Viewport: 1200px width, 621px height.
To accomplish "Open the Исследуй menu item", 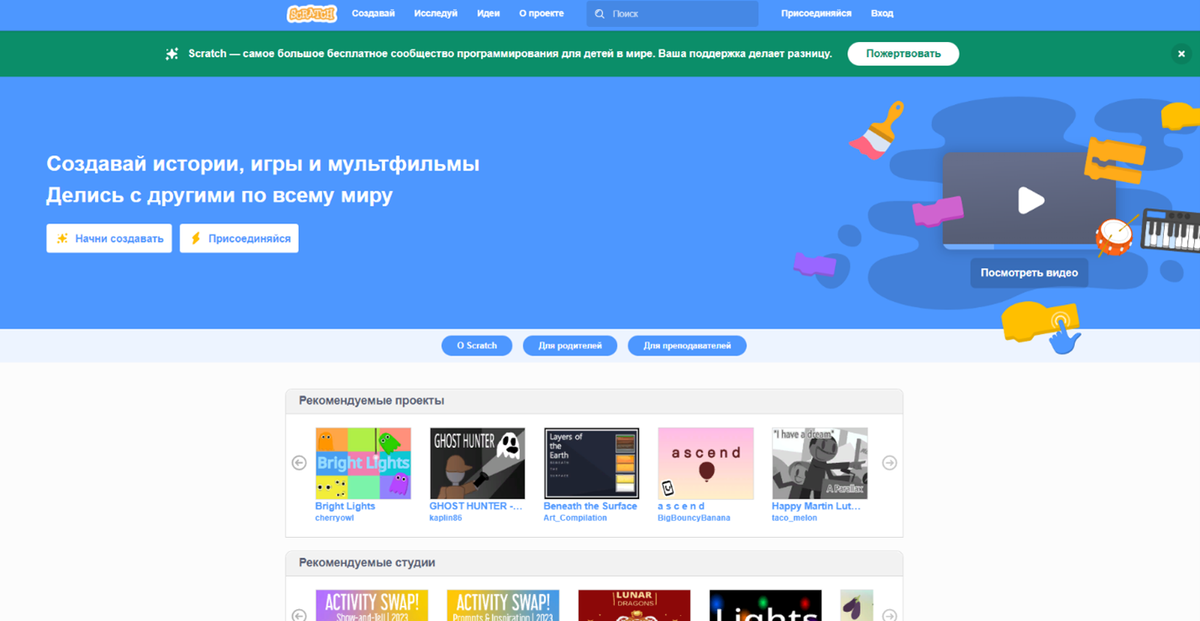I will coord(431,13).
